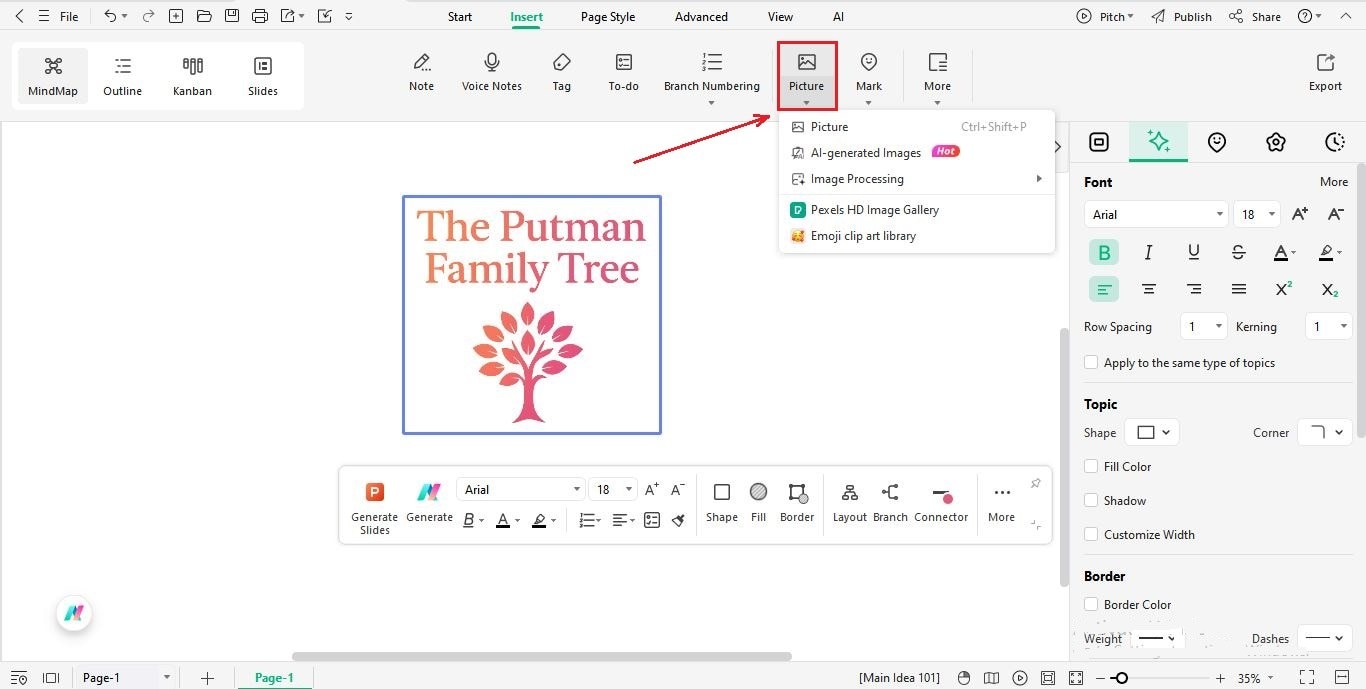Screen dimensions: 1366x689
Task: Enable the Customize Width checkbox
Action: click(1091, 535)
